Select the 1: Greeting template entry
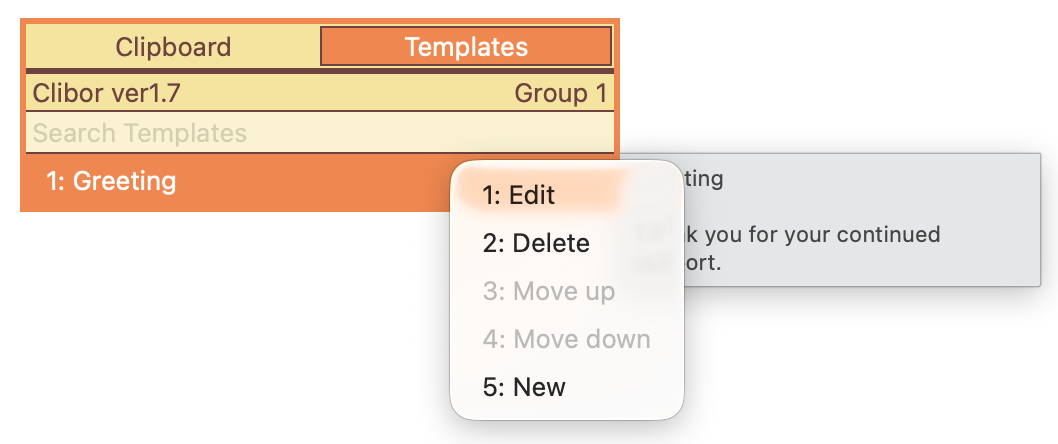This screenshot has width=1058, height=444. pyautogui.click(x=111, y=181)
